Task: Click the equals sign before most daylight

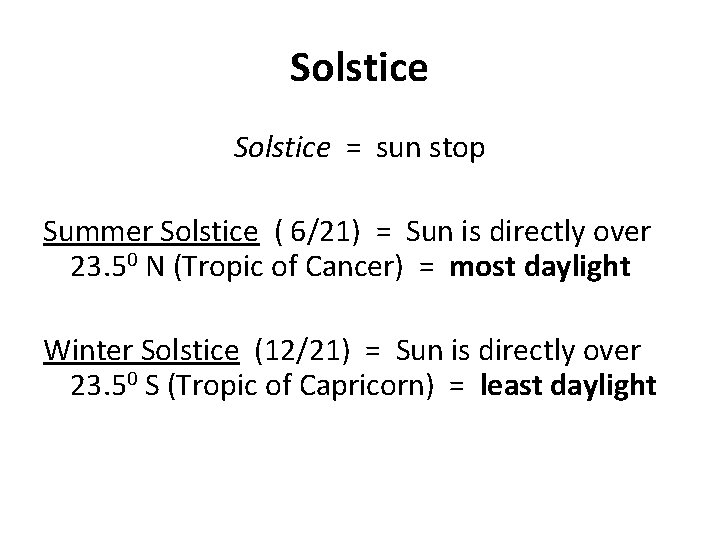Action: pyautogui.click(x=426, y=268)
